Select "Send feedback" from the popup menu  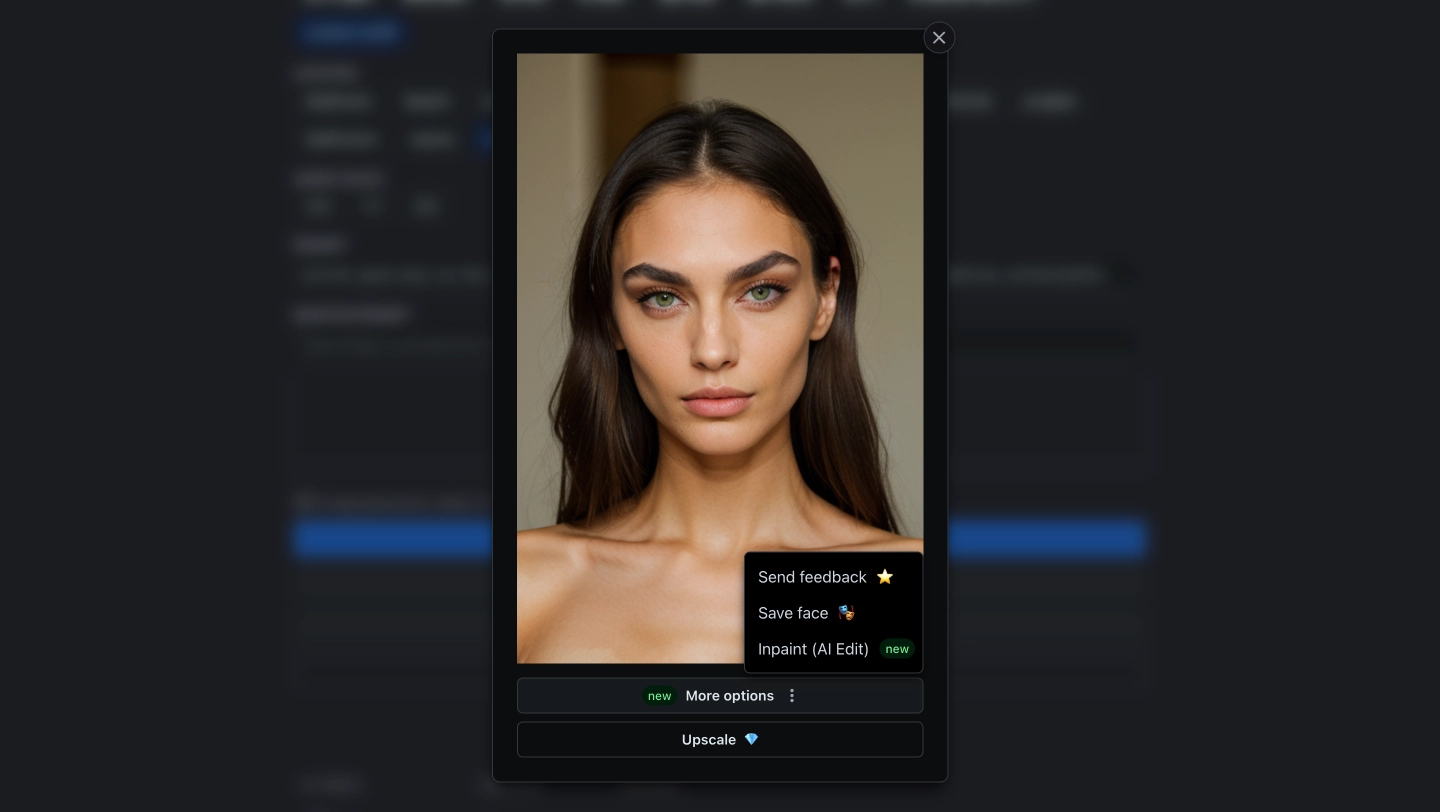(x=812, y=577)
